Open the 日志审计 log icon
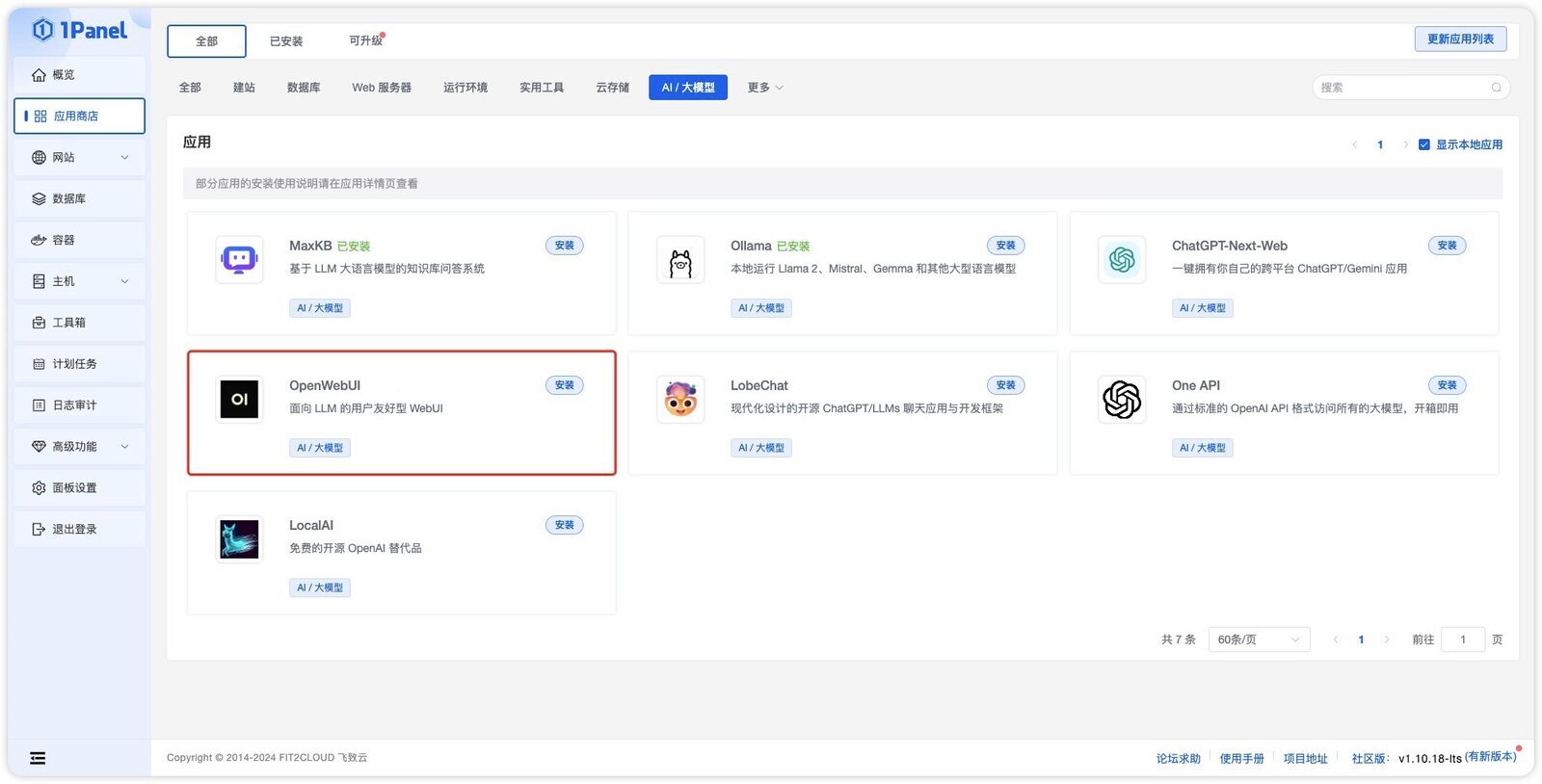The width and height of the screenshot is (1542, 784). [x=39, y=406]
